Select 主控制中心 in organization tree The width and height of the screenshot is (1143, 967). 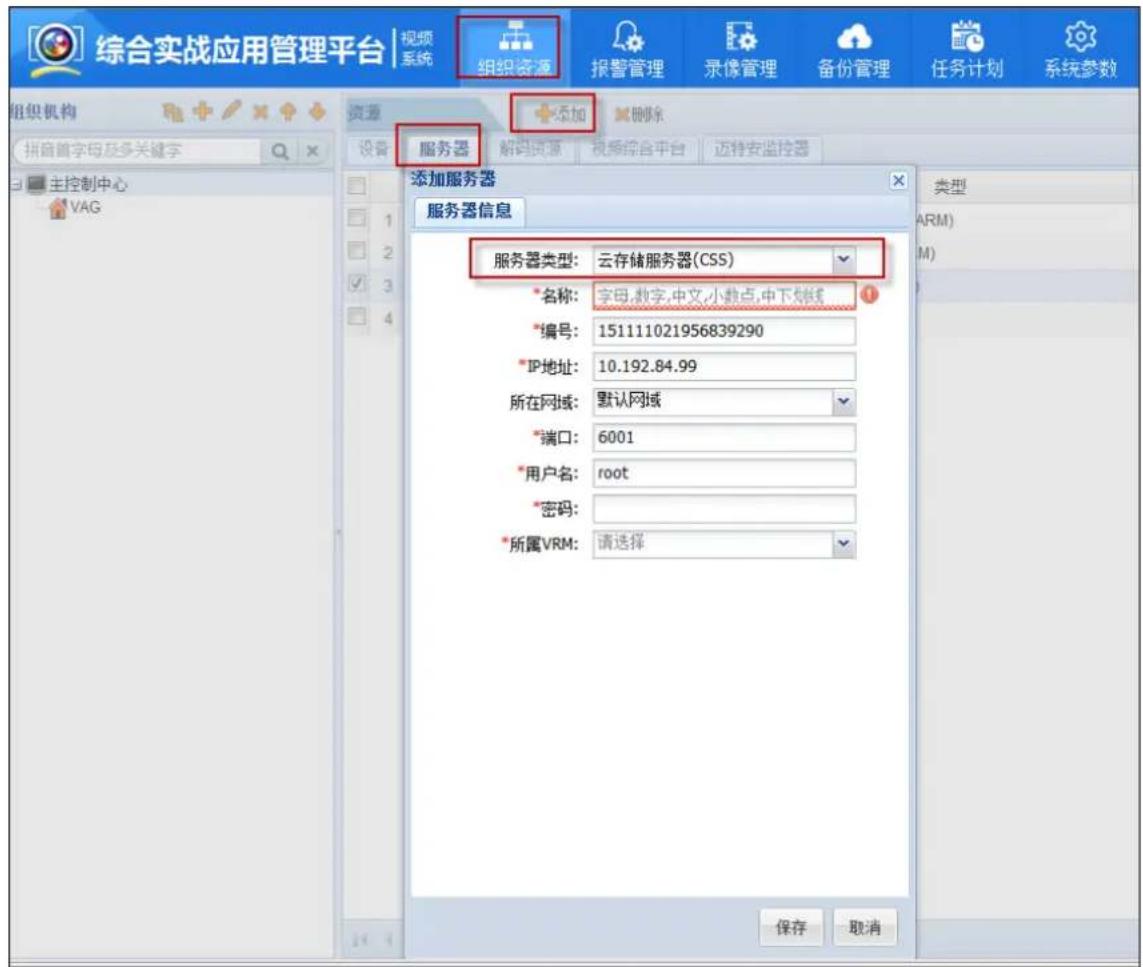(x=87, y=184)
